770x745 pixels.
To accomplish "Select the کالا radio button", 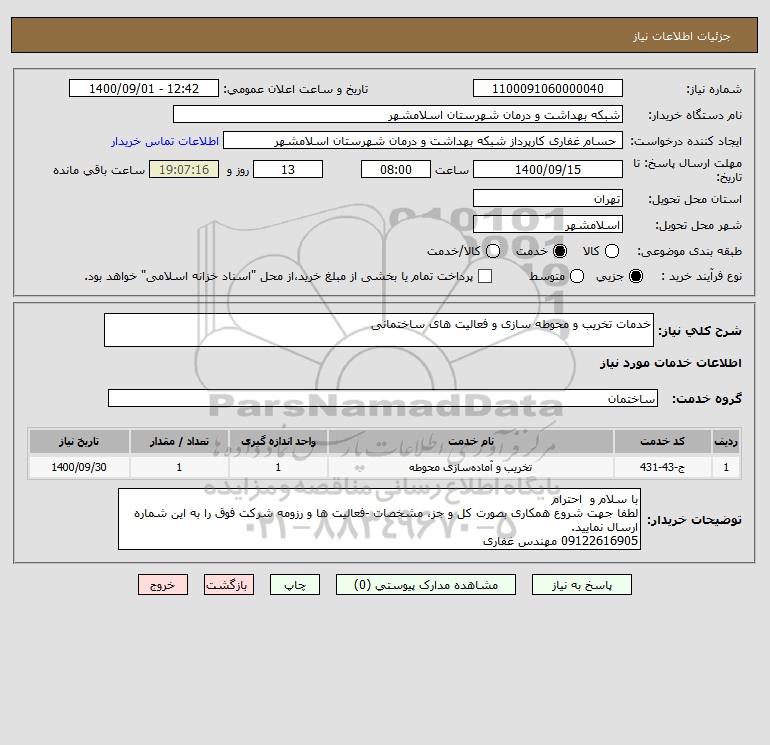I will point(611,251).
